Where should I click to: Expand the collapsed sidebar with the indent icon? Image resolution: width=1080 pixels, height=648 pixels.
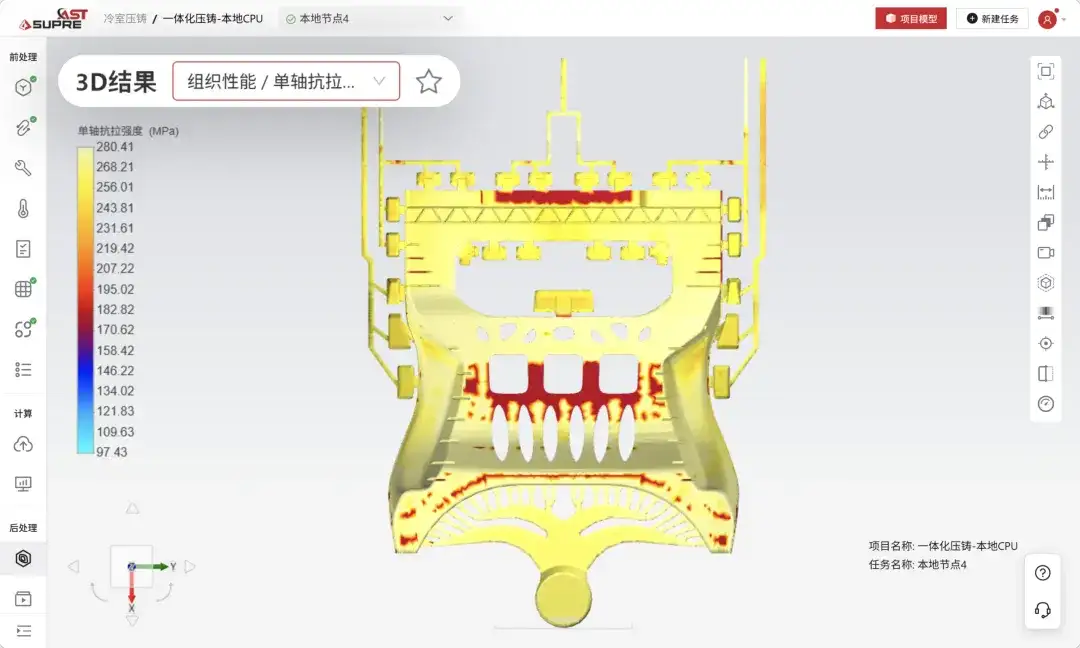pyautogui.click(x=23, y=631)
